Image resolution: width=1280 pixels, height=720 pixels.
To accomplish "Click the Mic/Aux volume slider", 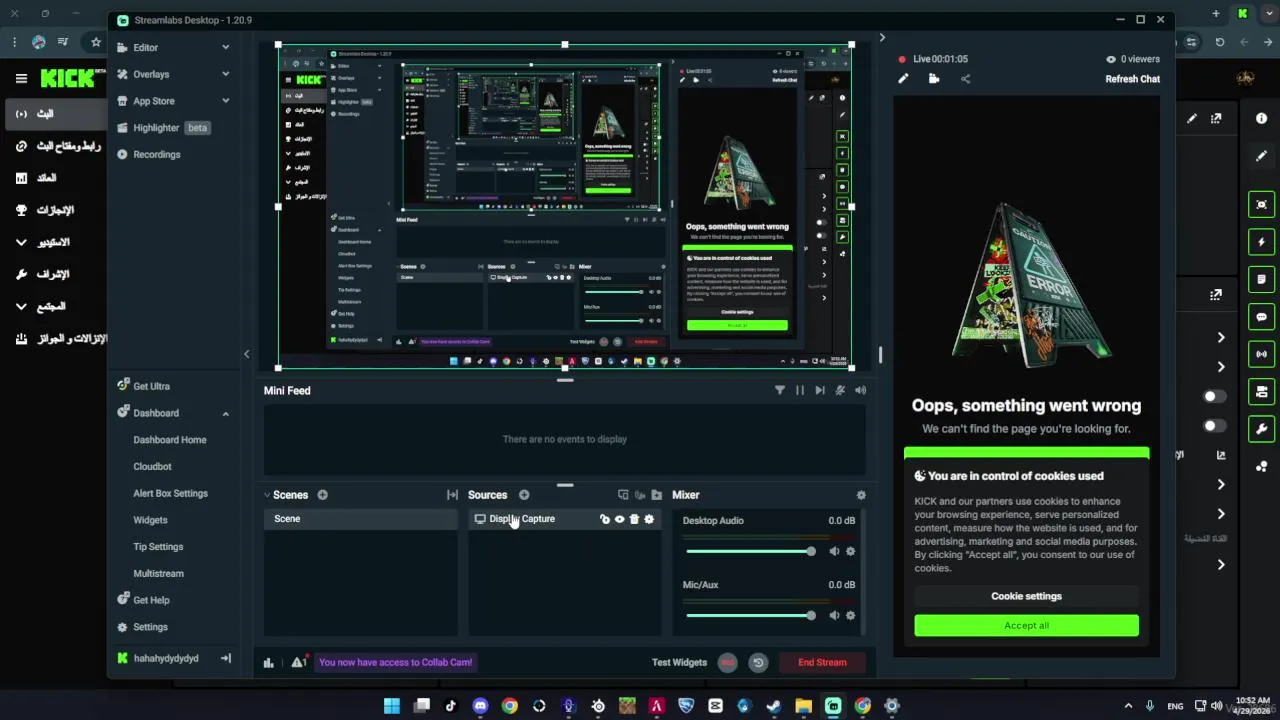I will [750, 616].
